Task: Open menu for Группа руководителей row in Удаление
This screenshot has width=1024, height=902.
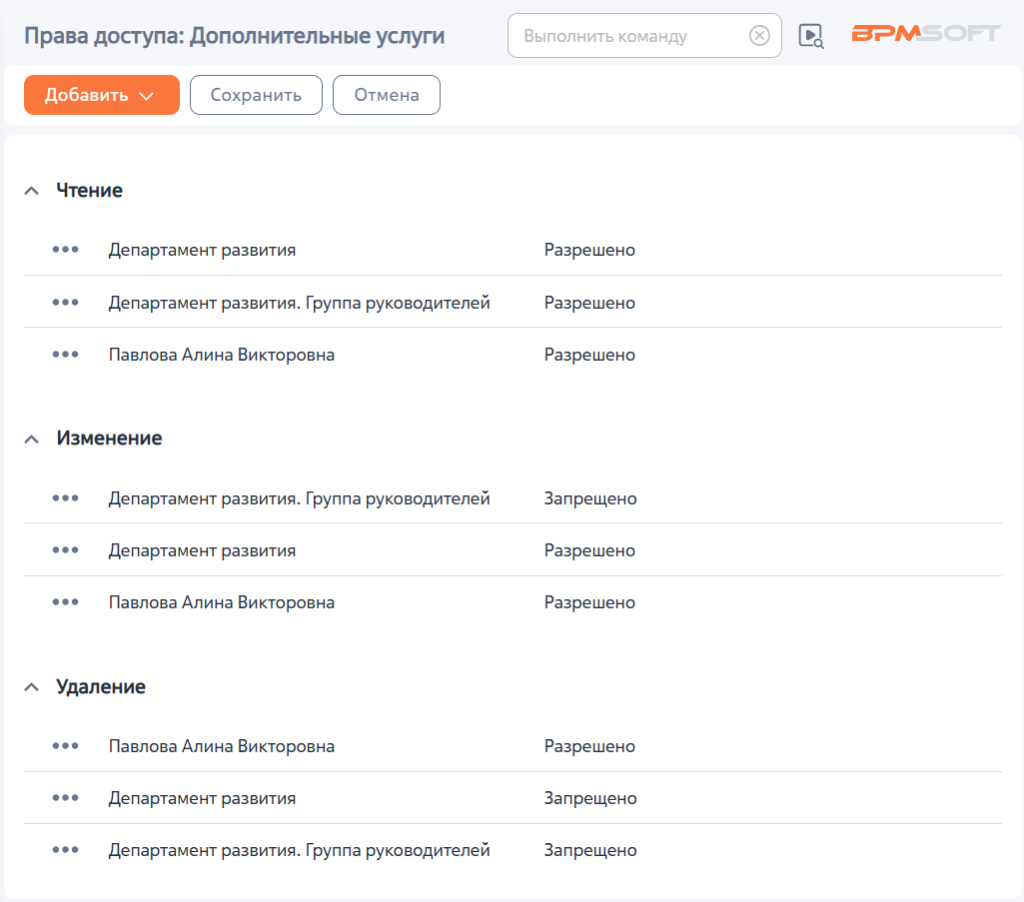Action: [x=65, y=850]
